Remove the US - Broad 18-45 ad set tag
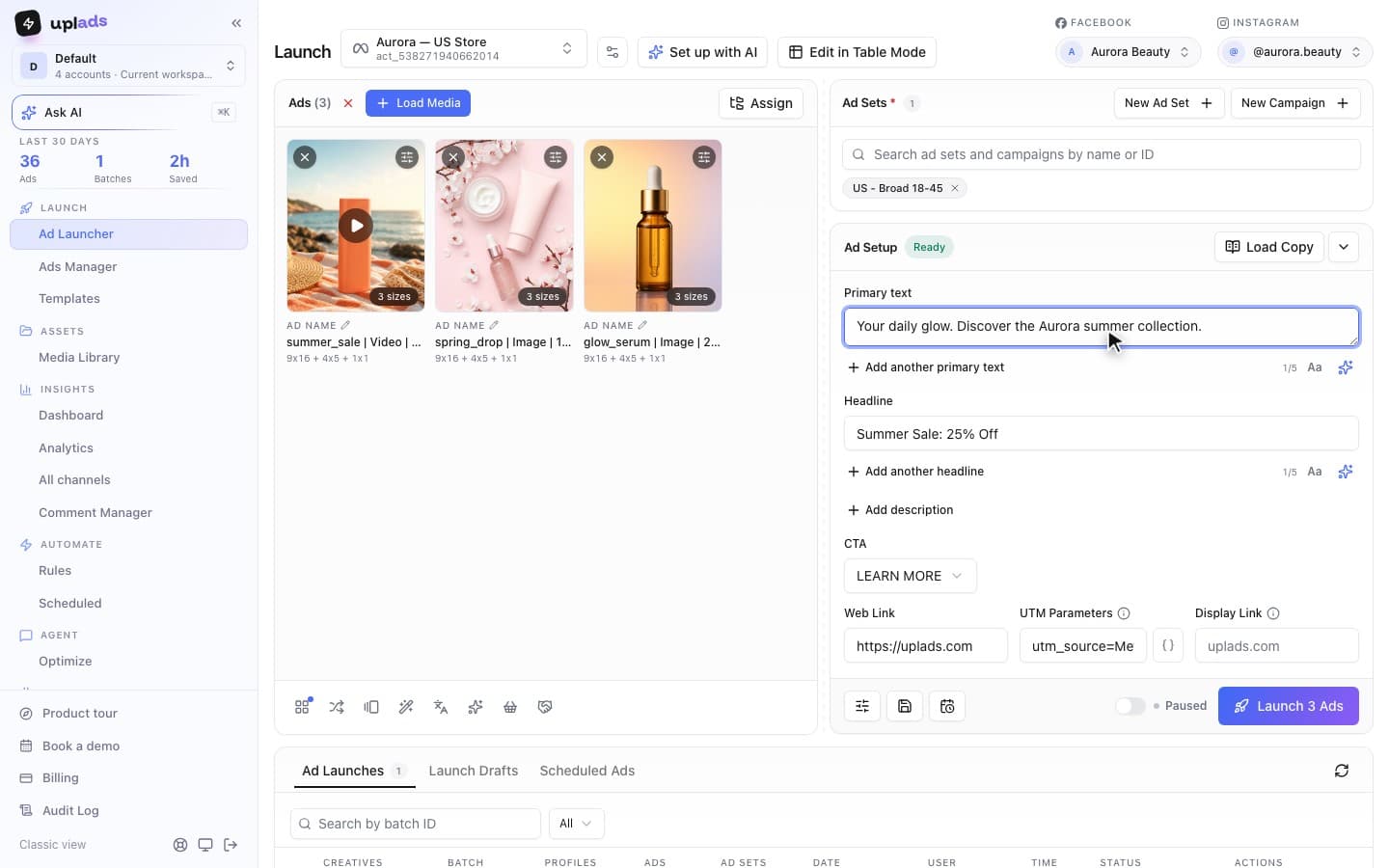Image resolution: width=1389 pixels, height=868 pixels. 955,188
